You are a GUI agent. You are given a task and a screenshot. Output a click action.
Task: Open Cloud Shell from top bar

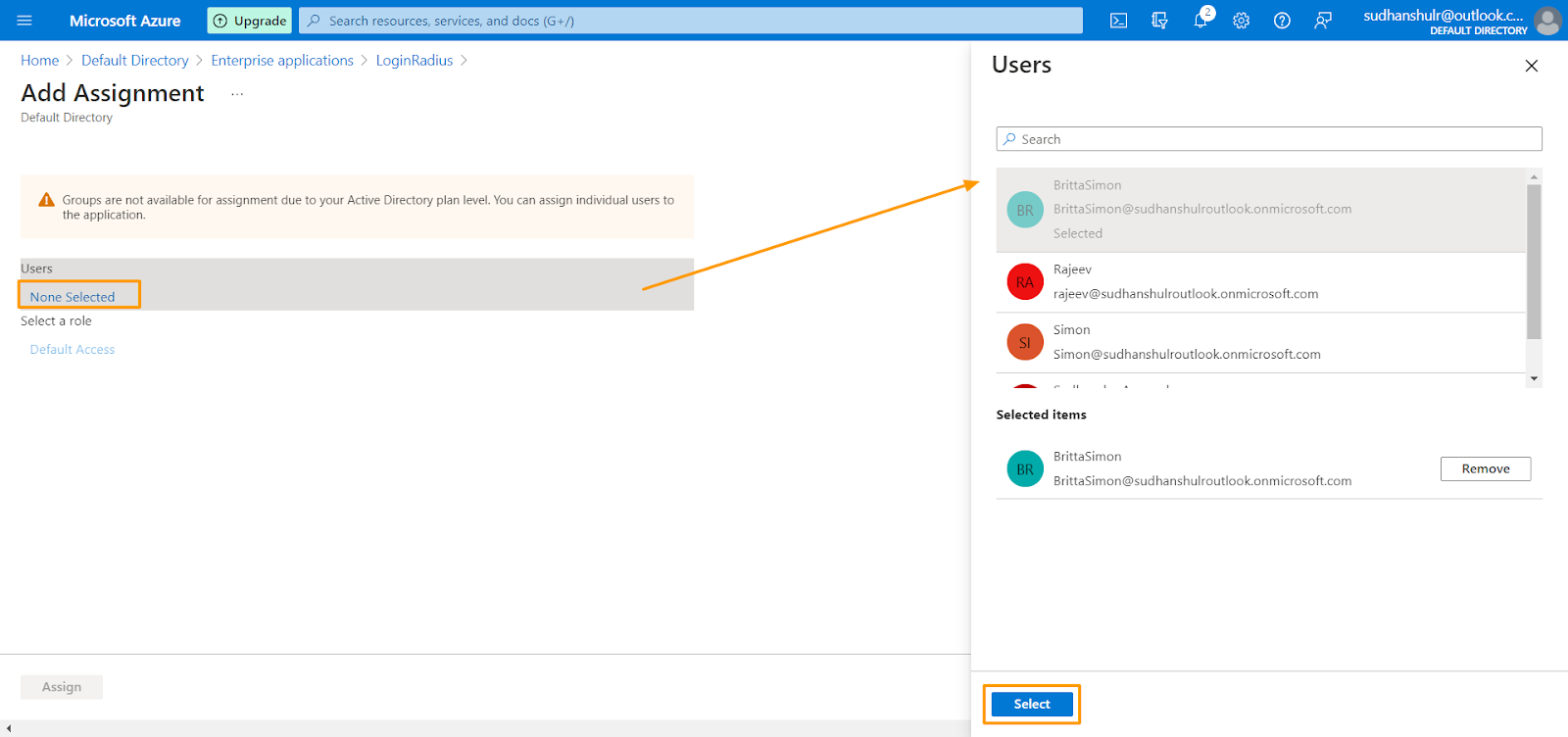pos(1118,21)
